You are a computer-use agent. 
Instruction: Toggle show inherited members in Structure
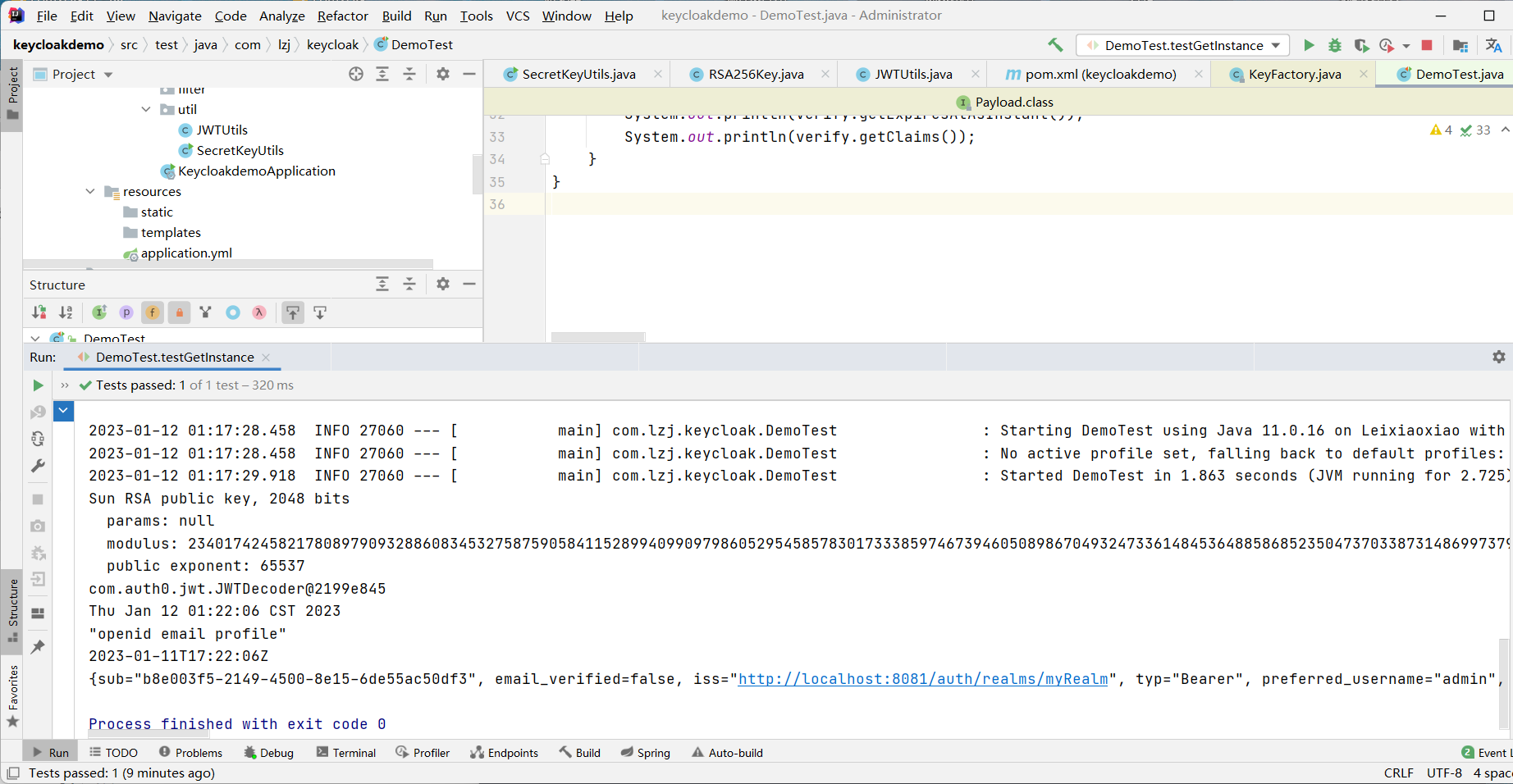coord(99,312)
